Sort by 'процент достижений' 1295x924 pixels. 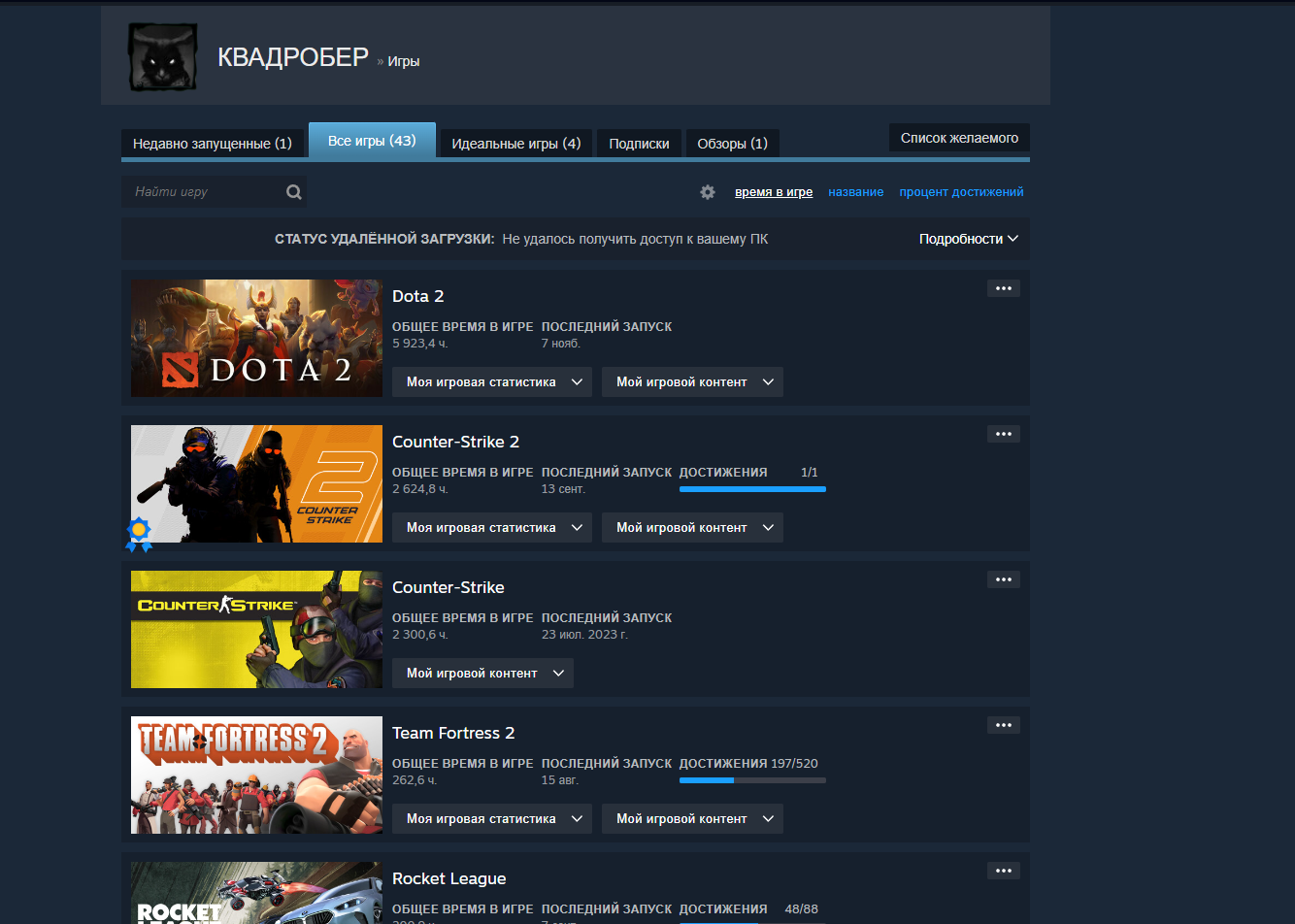pos(961,192)
